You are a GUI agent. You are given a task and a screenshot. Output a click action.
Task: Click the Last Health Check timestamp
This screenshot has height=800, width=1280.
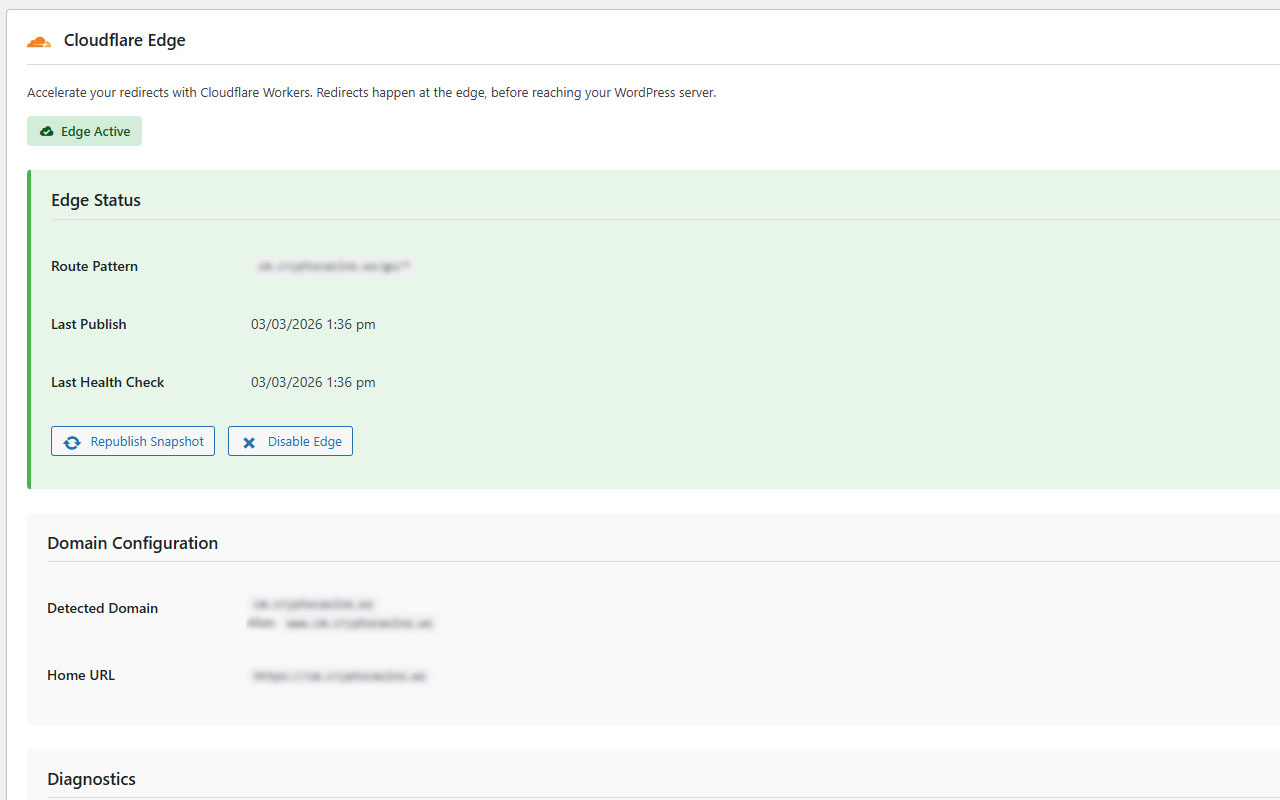click(313, 382)
